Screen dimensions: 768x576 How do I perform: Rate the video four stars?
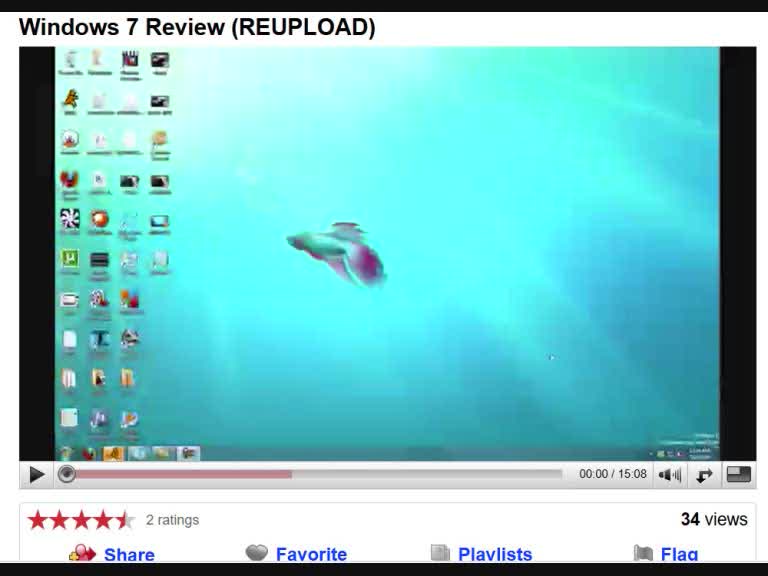tap(103, 520)
